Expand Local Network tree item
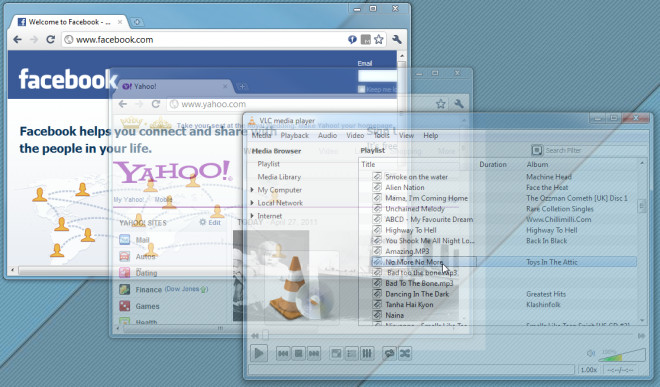Screen dimensions: 660x387 tap(252, 203)
